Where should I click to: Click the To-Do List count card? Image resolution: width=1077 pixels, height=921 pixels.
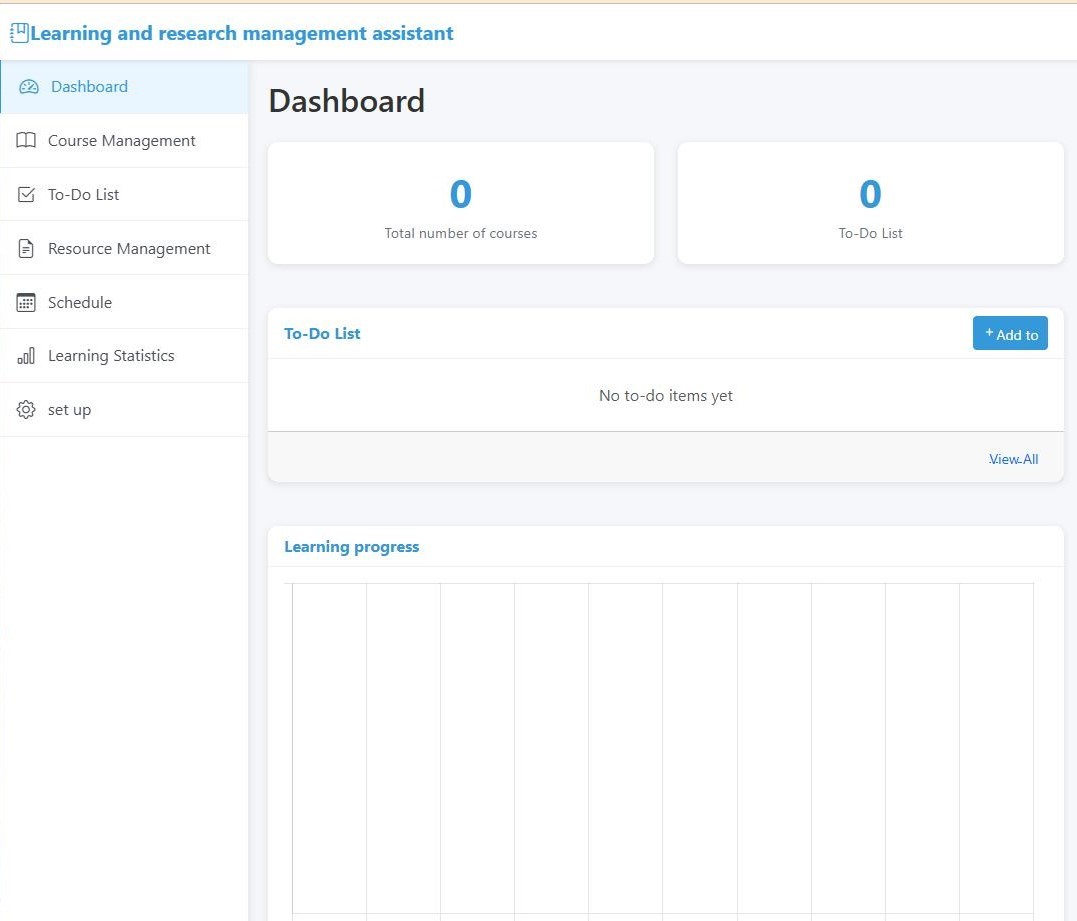click(x=870, y=204)
